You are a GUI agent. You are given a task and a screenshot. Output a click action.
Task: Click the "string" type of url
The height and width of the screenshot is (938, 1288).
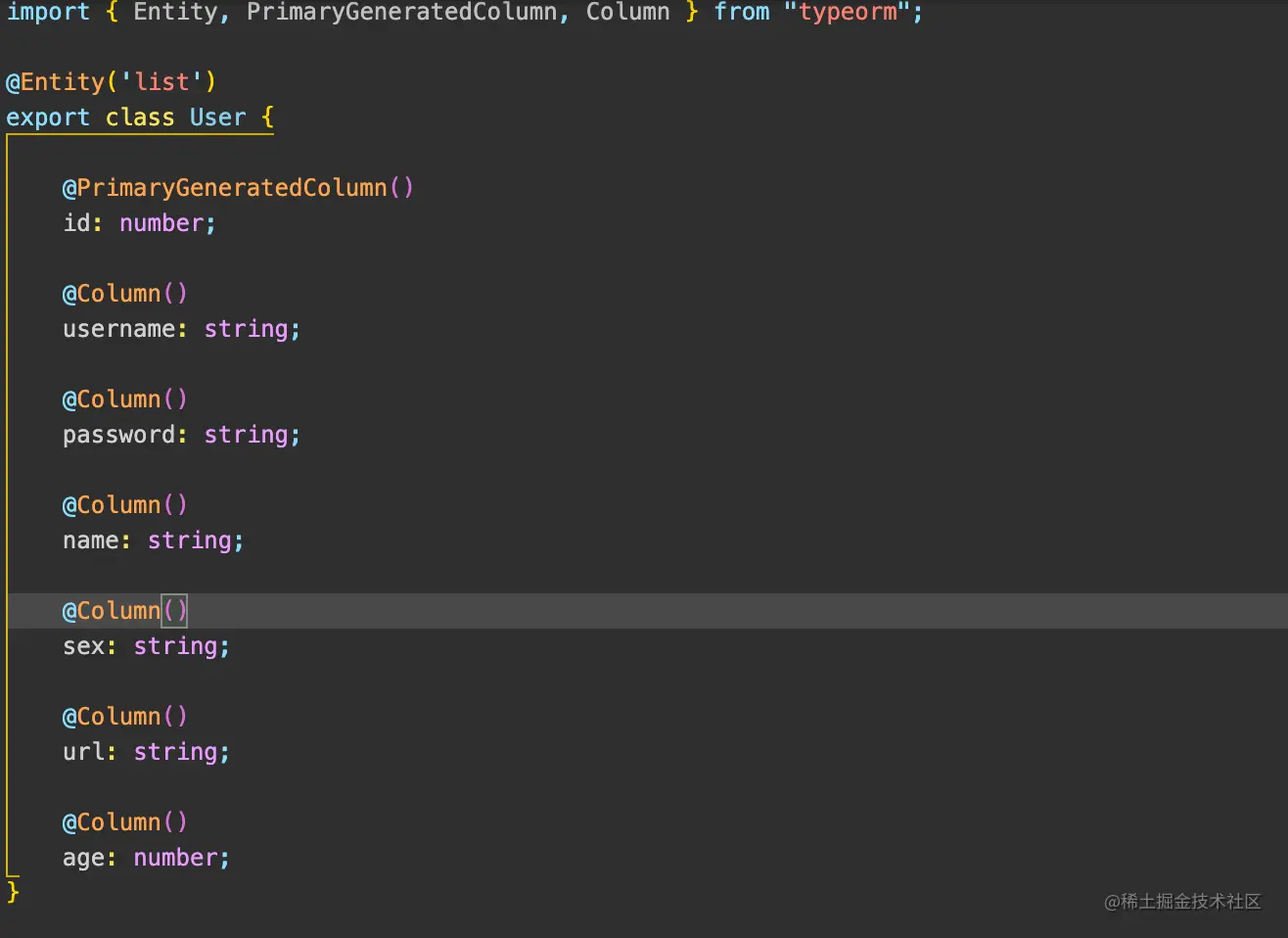[175, 752]
